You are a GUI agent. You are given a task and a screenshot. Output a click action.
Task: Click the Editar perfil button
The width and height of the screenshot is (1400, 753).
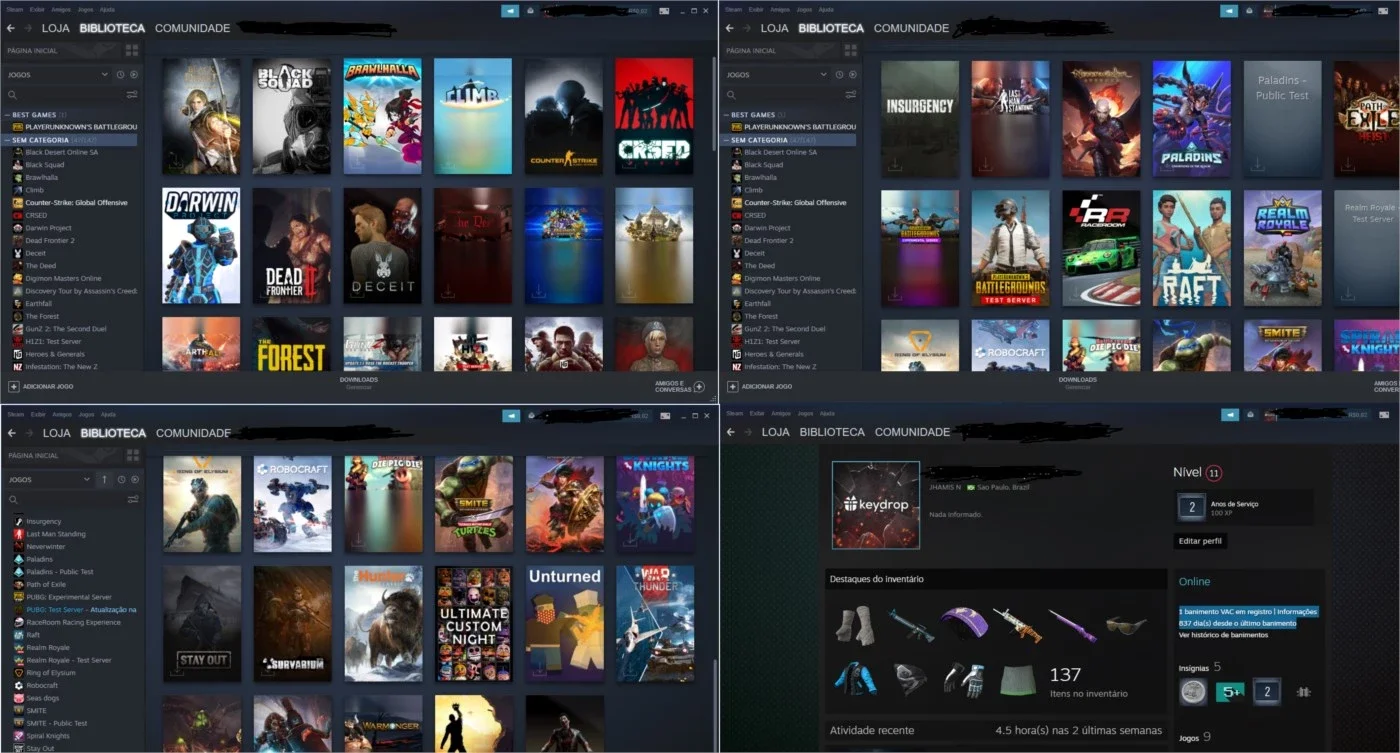coord(1200,541)
